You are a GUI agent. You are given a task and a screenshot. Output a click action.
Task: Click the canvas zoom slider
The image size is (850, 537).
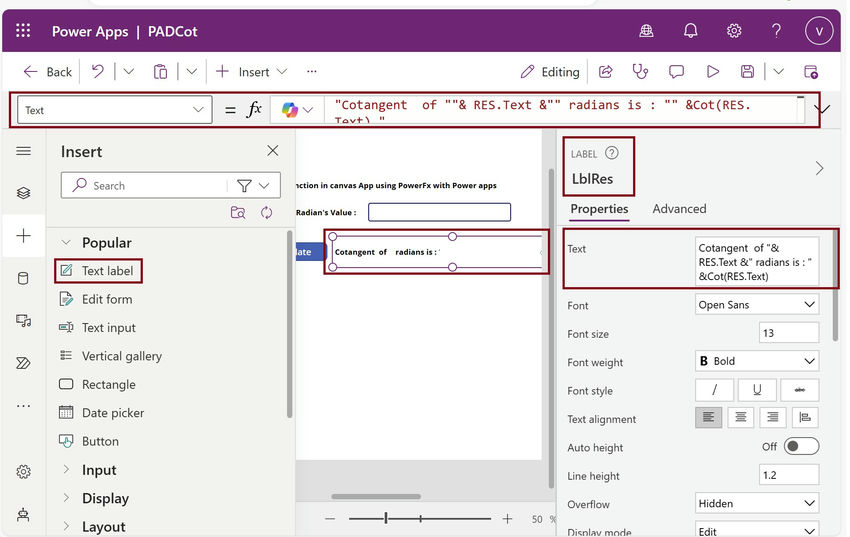420,519
